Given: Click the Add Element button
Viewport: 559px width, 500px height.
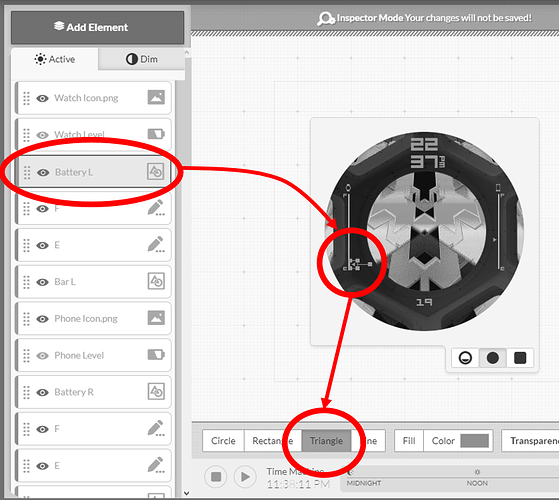Looking at the screenshot, I should [97, 27].
